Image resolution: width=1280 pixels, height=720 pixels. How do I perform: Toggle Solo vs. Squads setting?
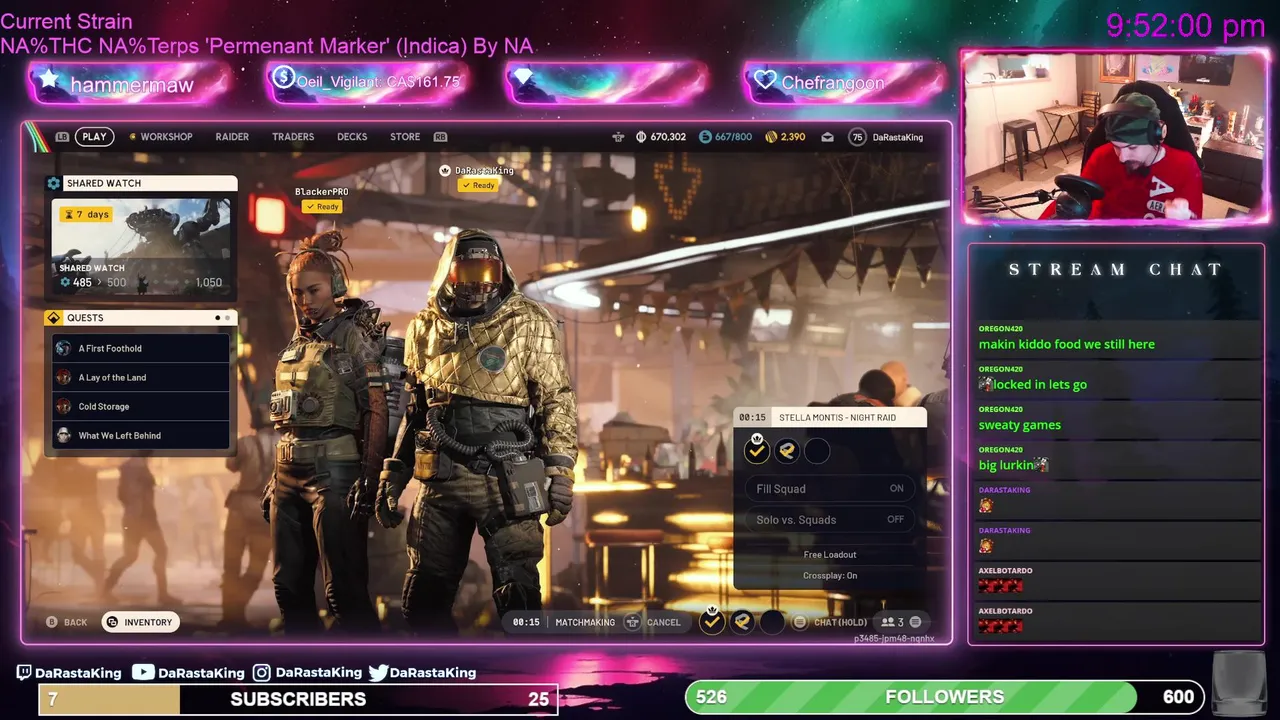(x=830, y=520)
